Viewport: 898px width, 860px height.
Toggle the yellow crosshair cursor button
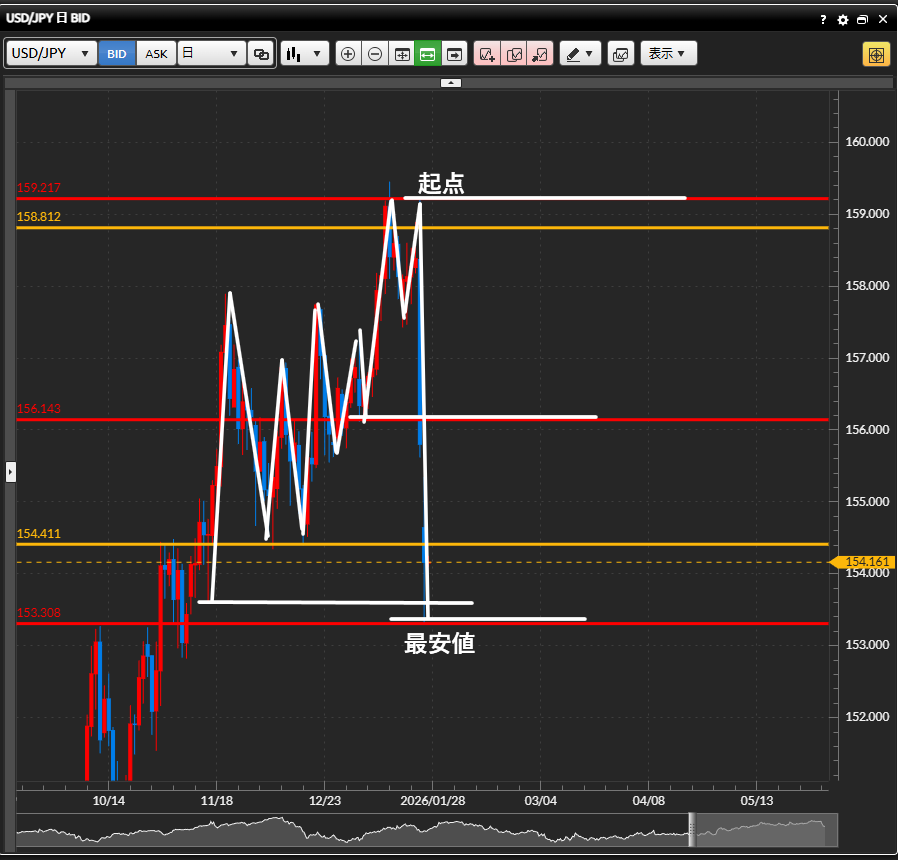876,54
